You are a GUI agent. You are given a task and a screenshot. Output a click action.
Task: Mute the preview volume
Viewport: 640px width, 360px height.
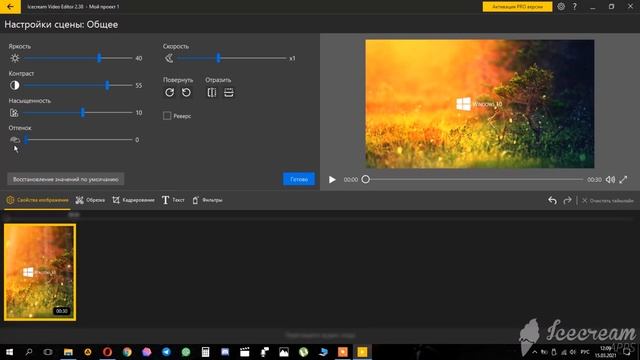coord(610,180)
